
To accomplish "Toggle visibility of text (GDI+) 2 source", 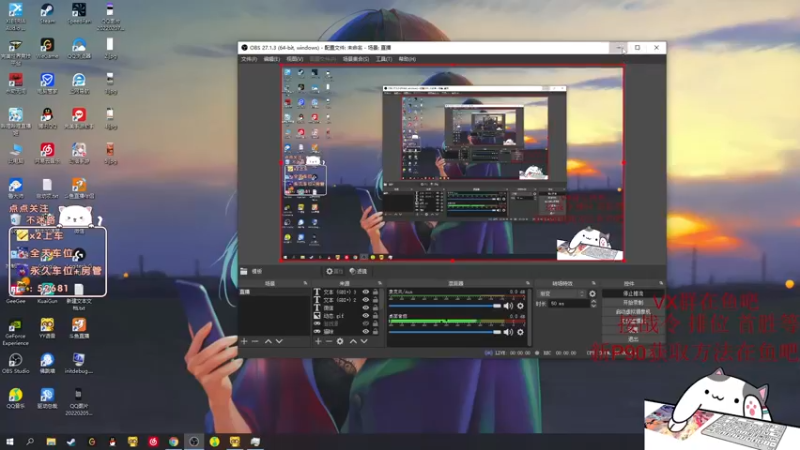I will tap(365, 300).
